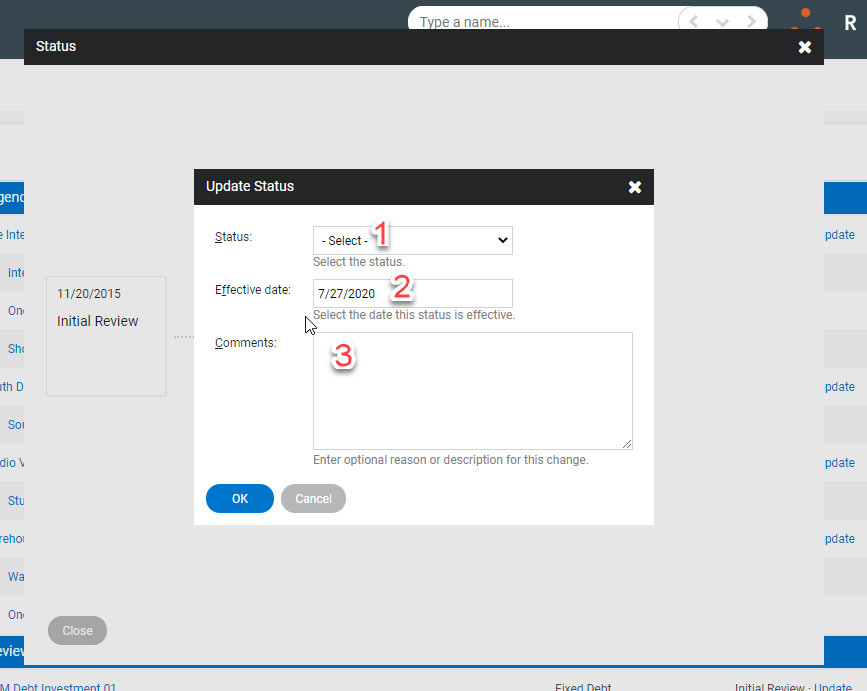Click 'Select the date this status is effective.' text
Screen dimensions: 867x691
pyautogui.click(x=414, y=315)
